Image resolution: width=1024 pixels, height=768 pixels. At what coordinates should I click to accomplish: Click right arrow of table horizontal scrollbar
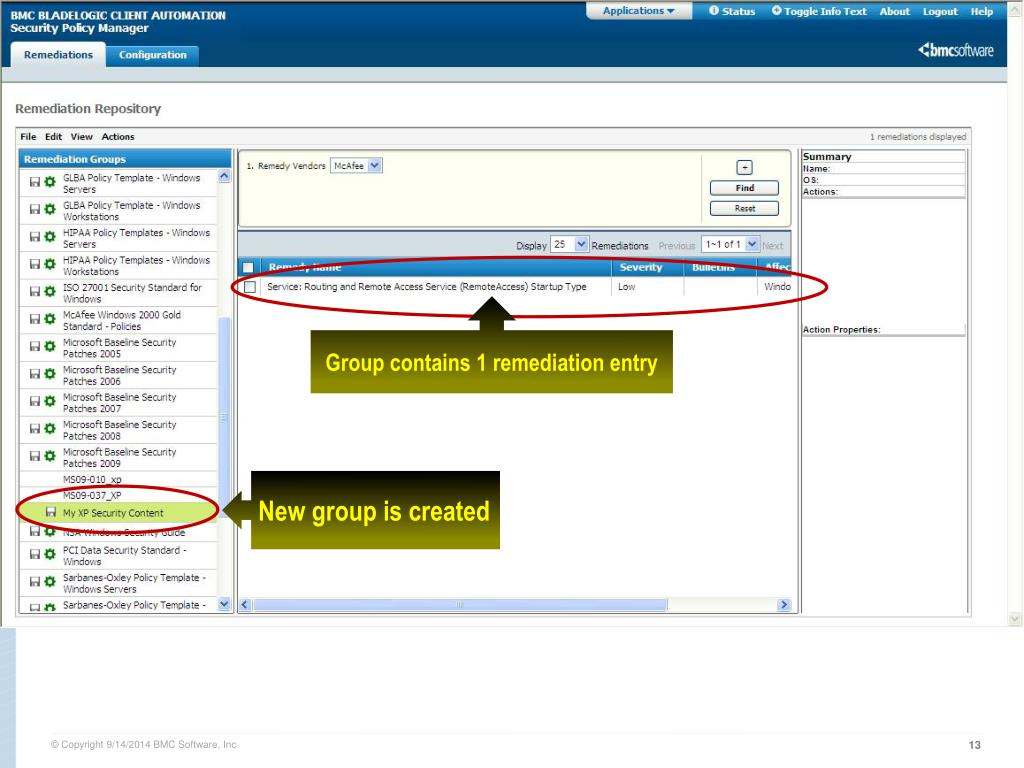(784, 605)
